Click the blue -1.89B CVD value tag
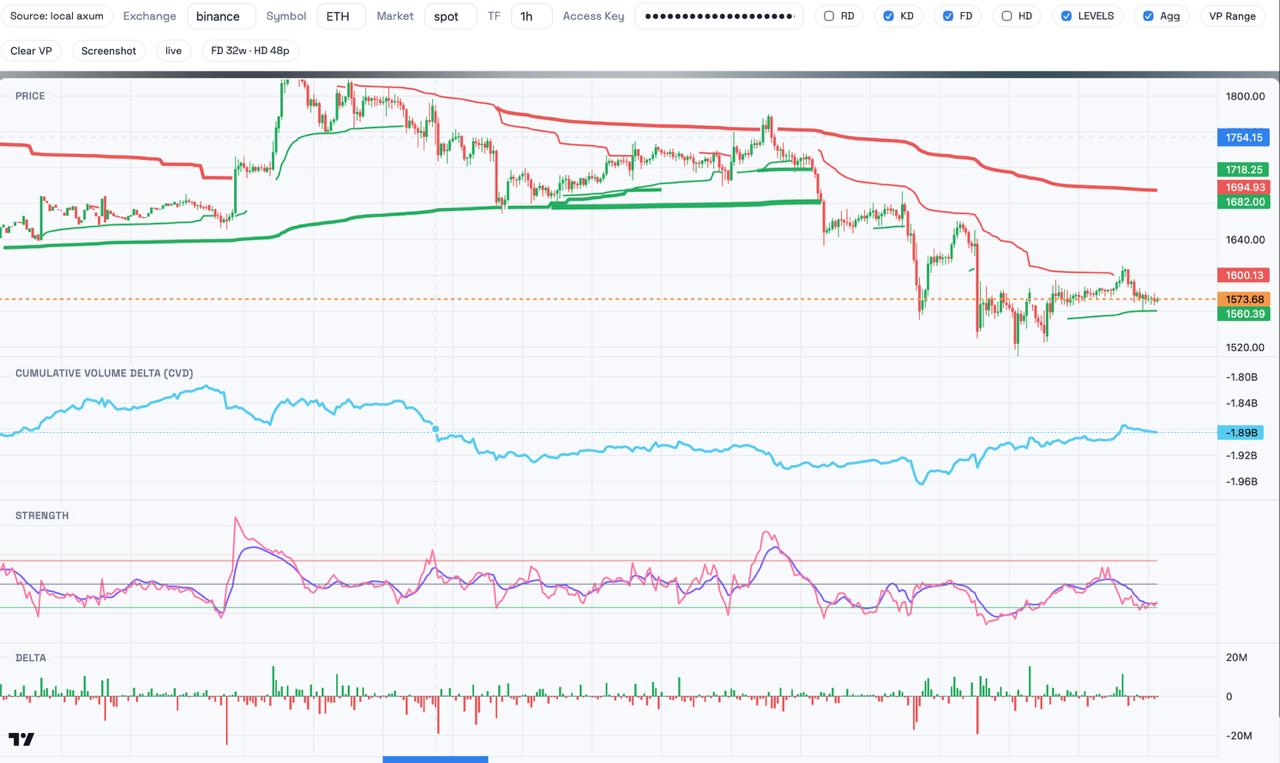The image size is (1280, 763). pos(1240,432)
